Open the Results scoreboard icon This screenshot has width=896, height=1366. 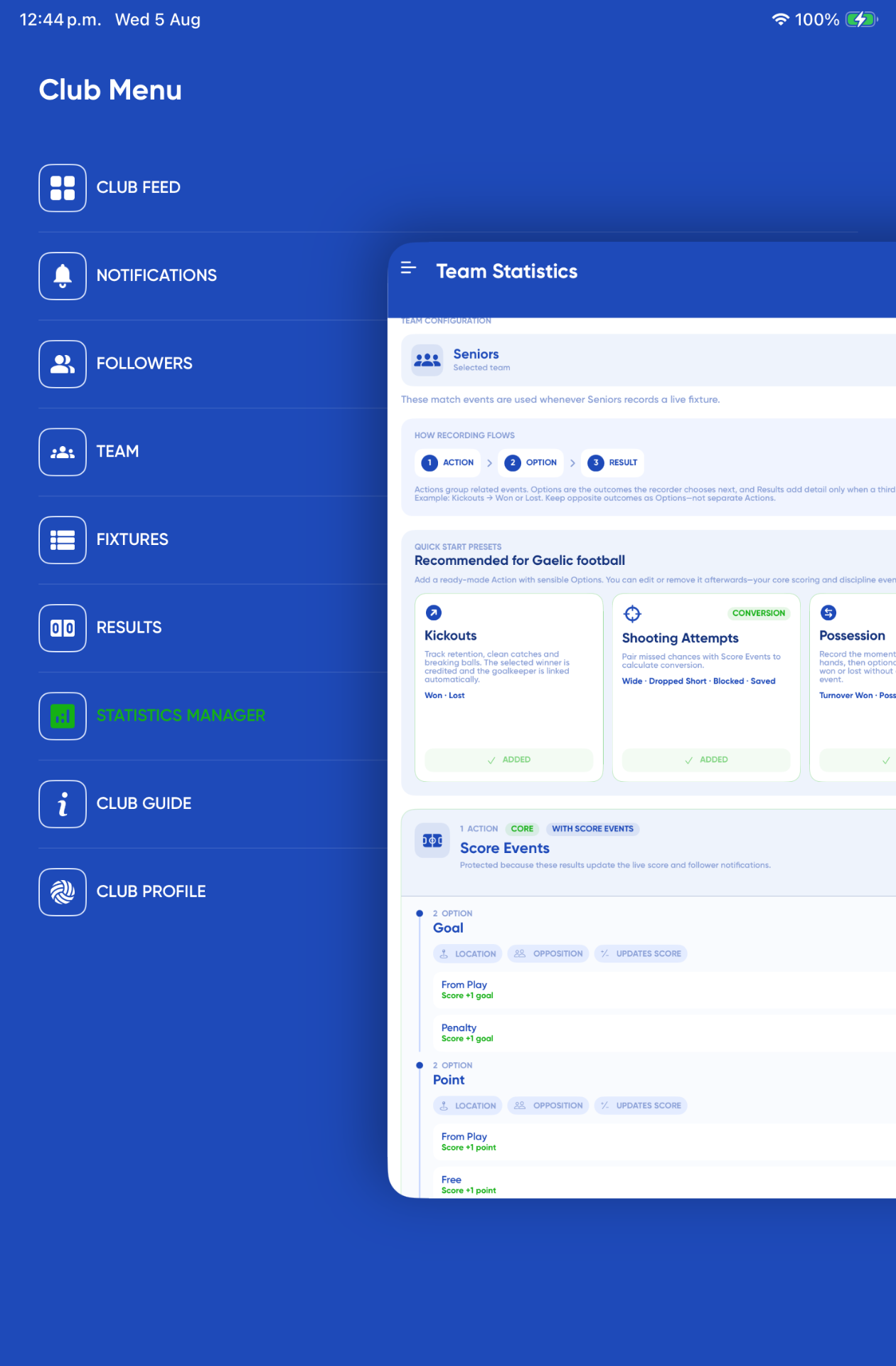(63, 628)
